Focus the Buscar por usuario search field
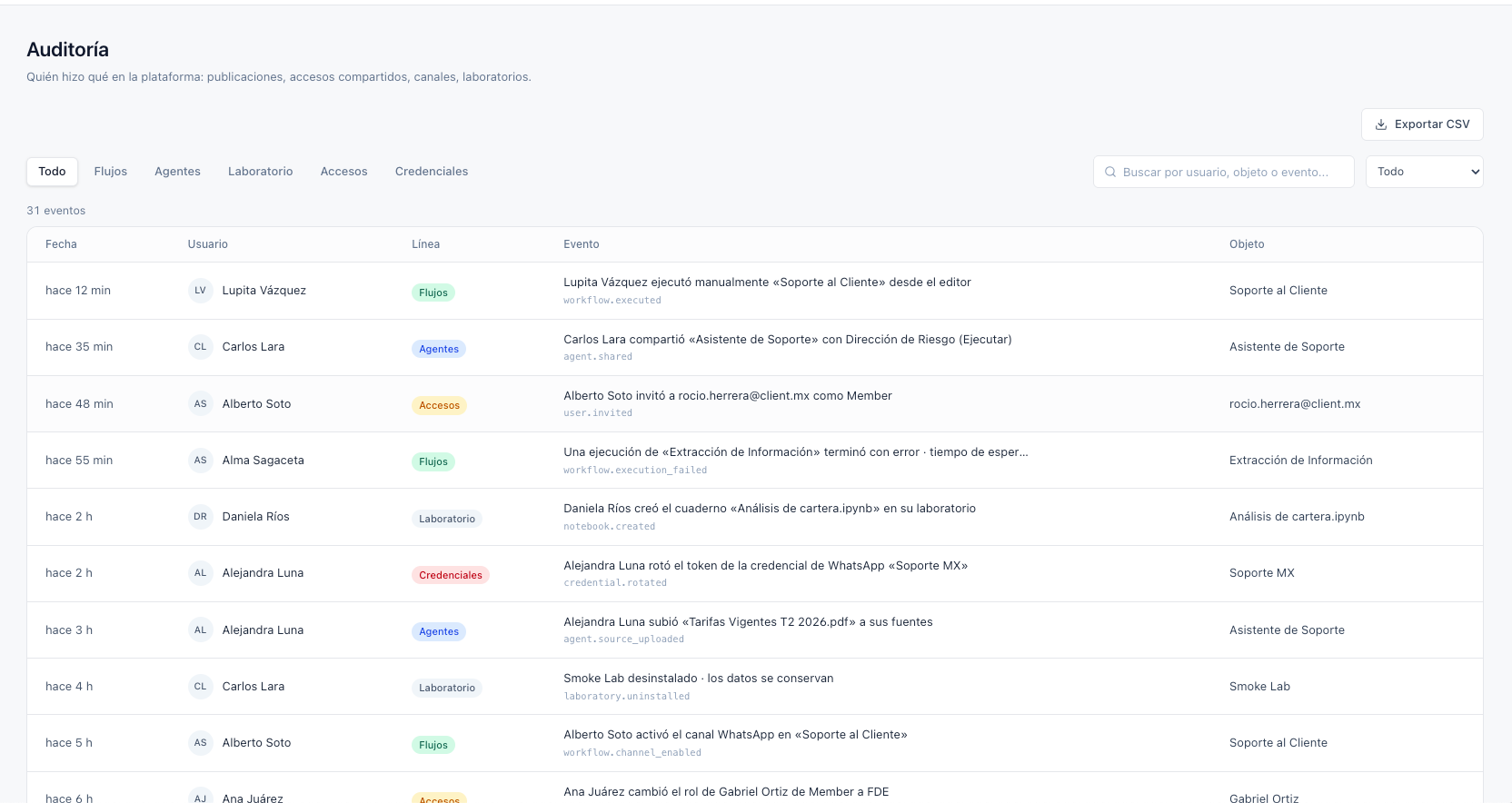This screenshot has width=1512, height=803. 1223,172
